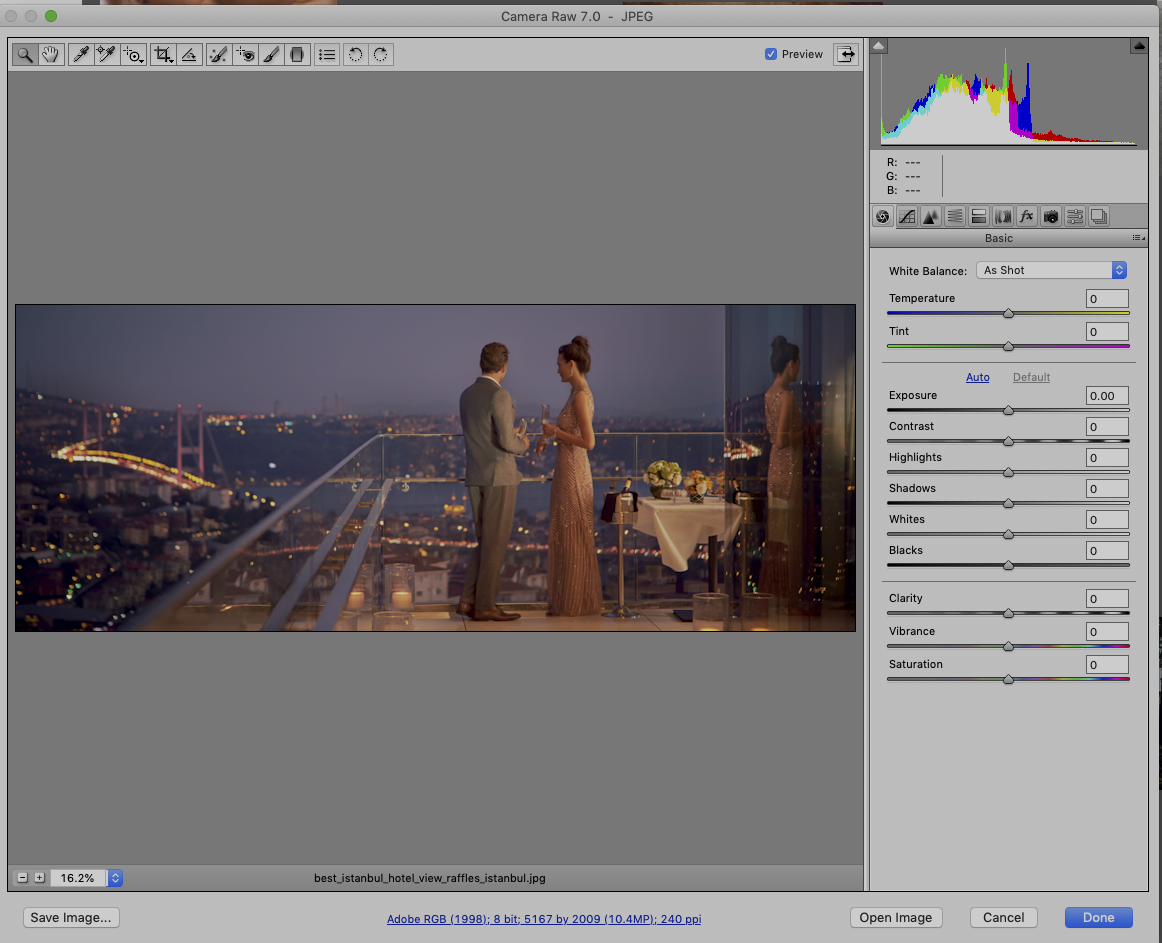Rotate image 90 degrees clockwise

(x=381, y=55)
